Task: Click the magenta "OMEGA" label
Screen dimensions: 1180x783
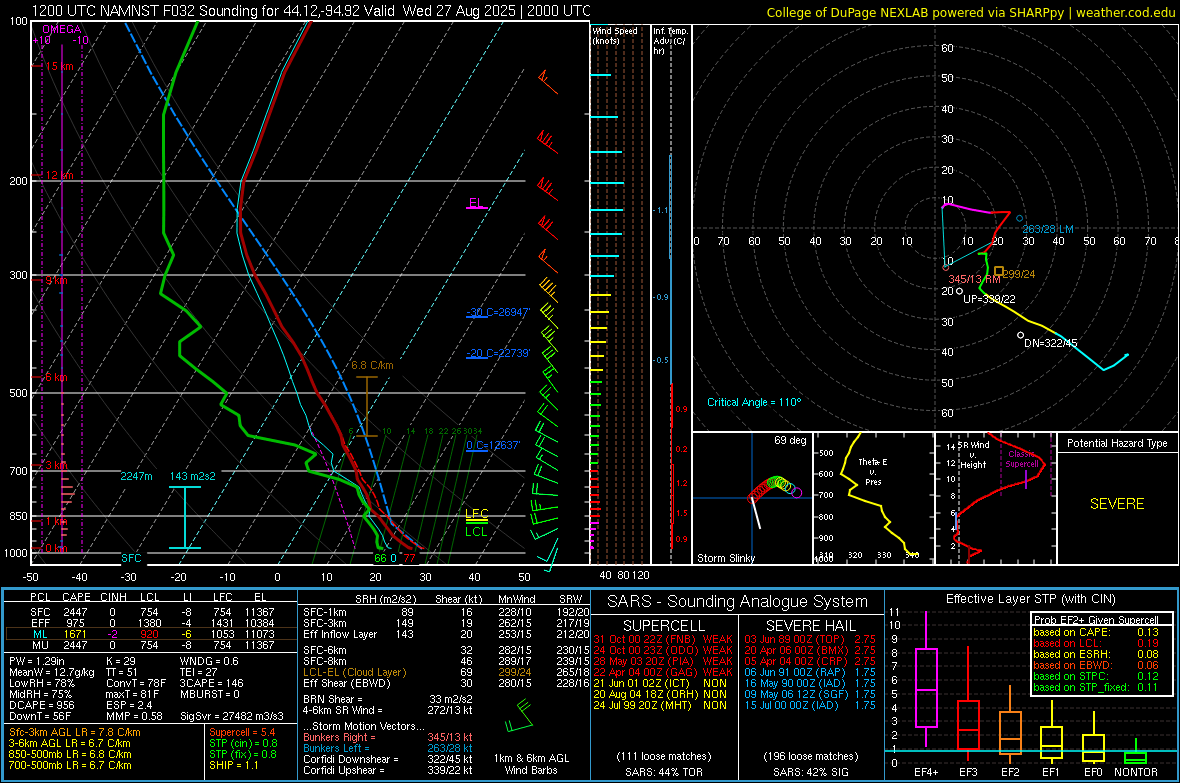Action: 62,29
